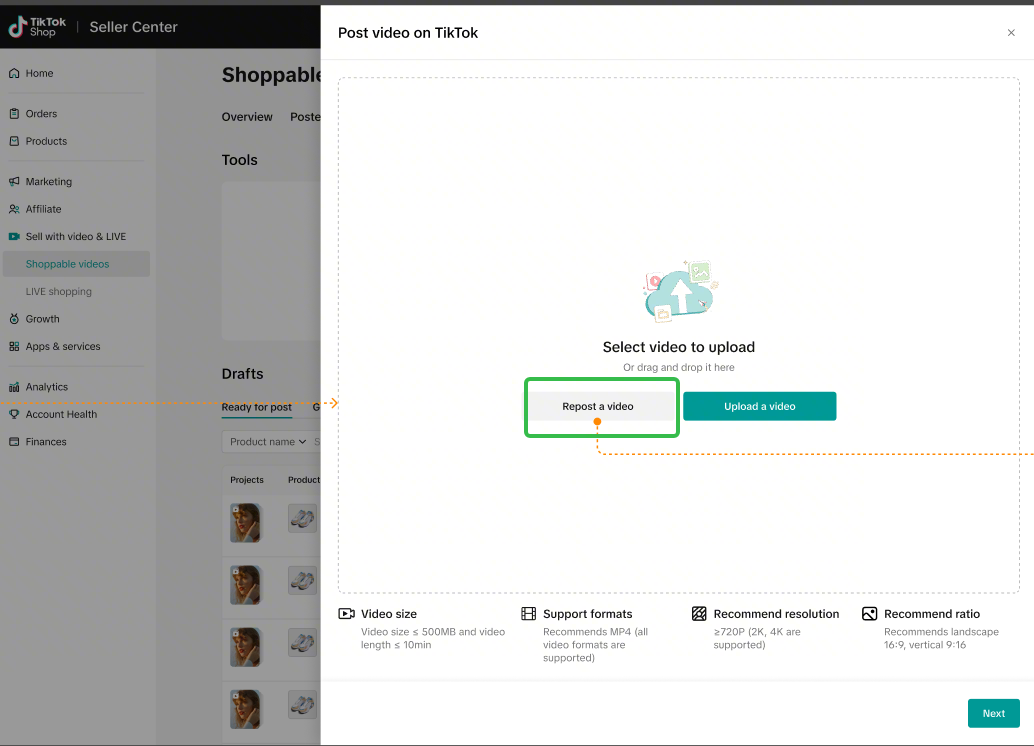The image size is (1034, 746).
Task: Click the Finances card icon
Action: click(x=14, y=442)
